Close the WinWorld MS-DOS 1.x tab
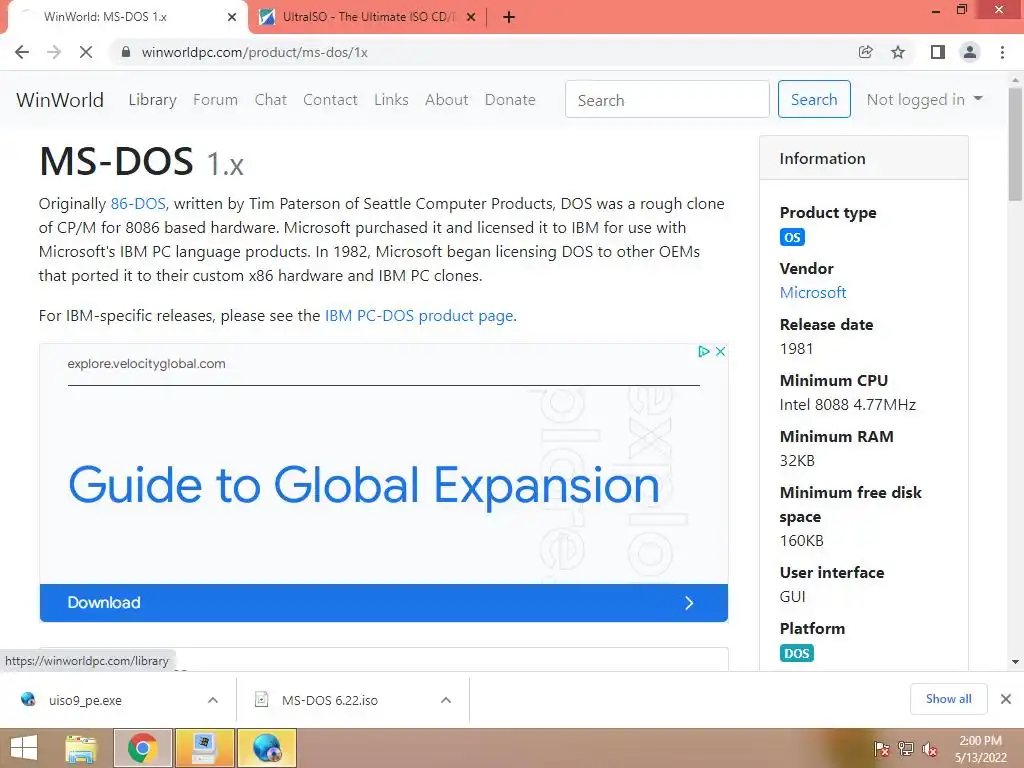 232,18
